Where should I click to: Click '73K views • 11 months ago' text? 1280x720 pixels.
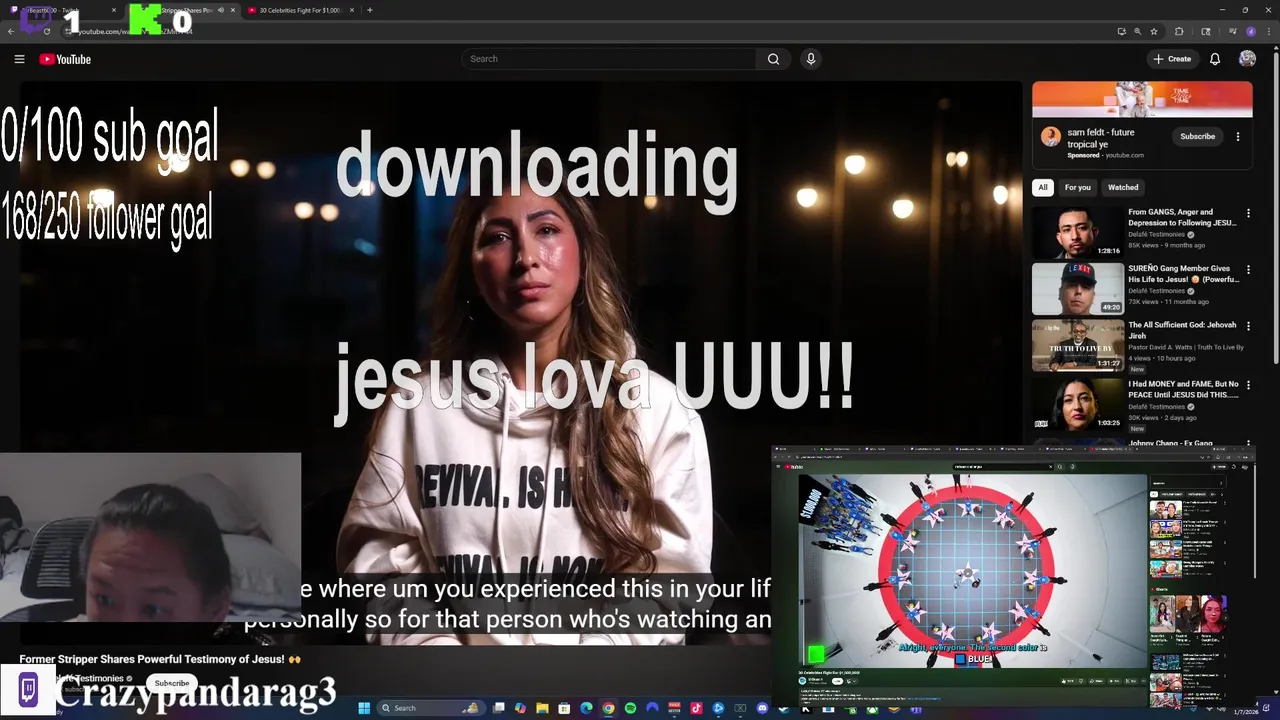point(1168,302)
